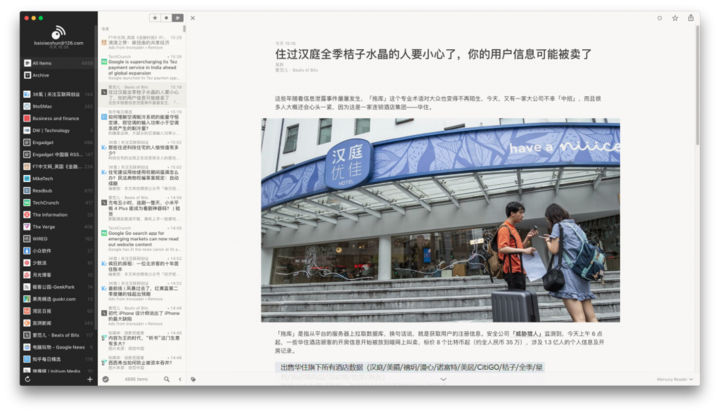Open the 36氪 feed in the sidebar
The height and width of the screenshot is (414, 720).
click(x=59, y=94)
